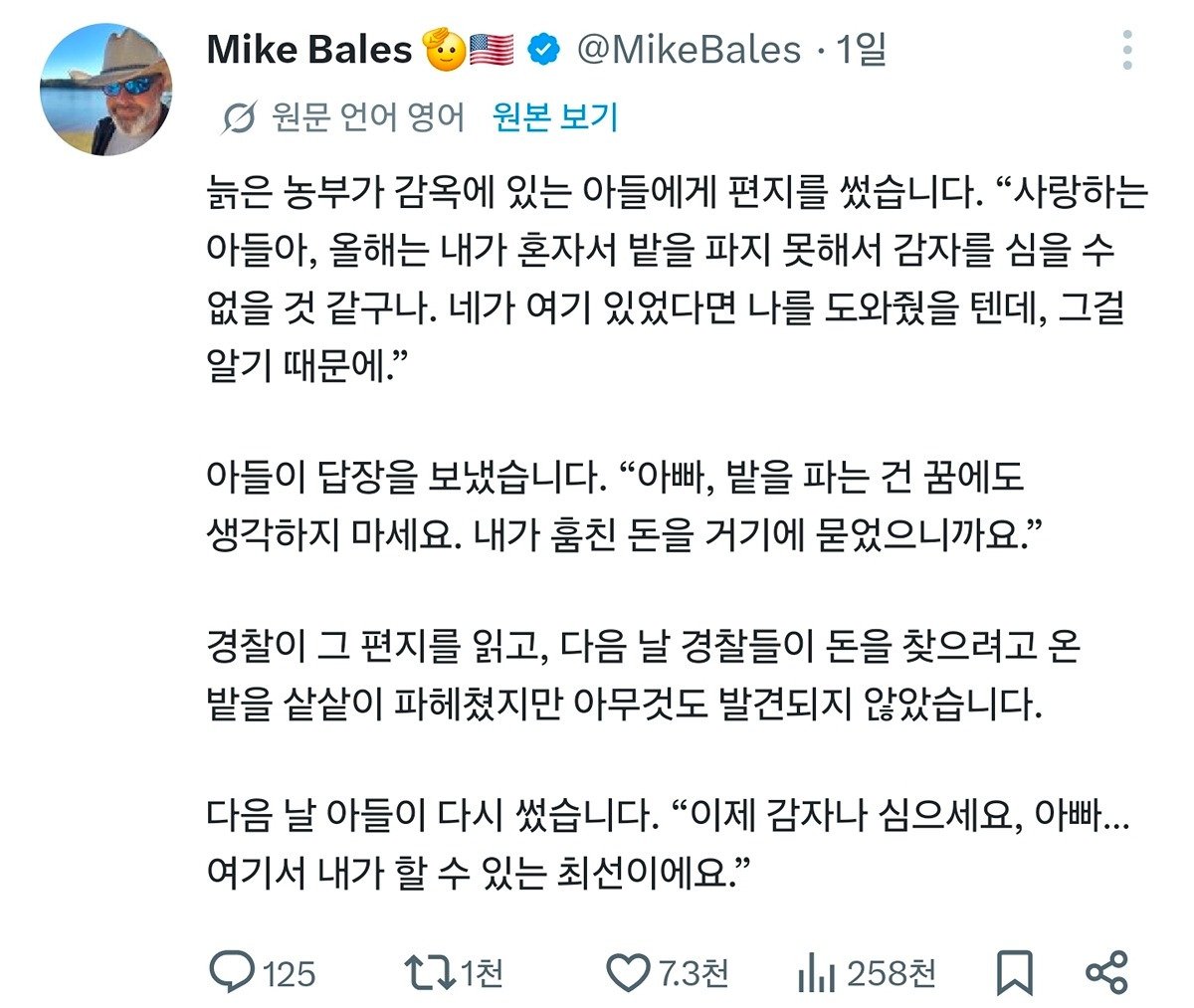This screenshot has width=1194, height=1008.
Task: Click the 7.3천 likes count
Action: [694, 973]
